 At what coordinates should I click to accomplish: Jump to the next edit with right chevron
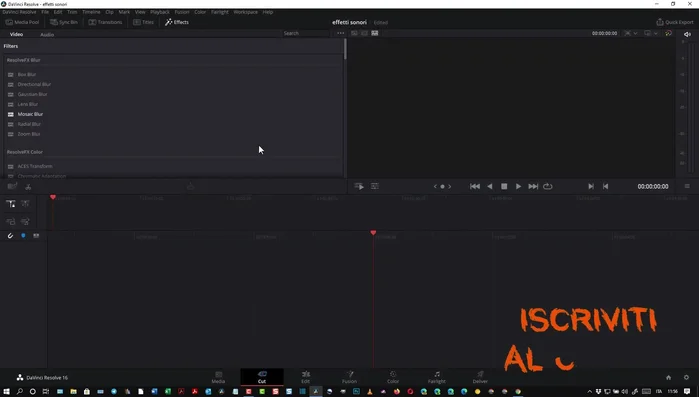coord(449,187)
